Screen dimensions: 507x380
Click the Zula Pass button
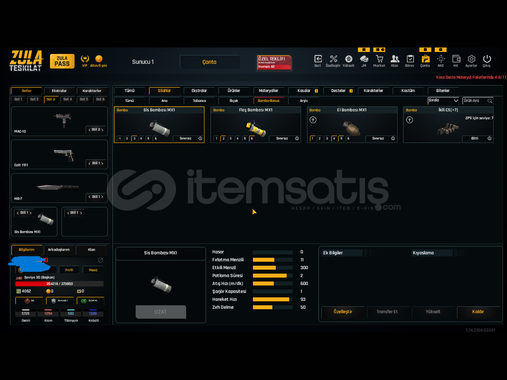pyautogui.click(x=62, y=61)
